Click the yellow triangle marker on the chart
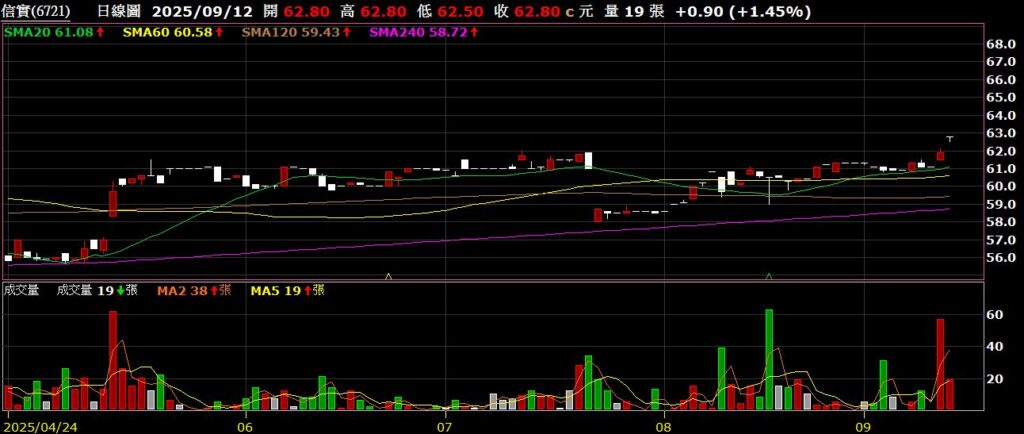Image resolution: width=1024 pixels, height=434 pixels. click(x=388, y=274)
